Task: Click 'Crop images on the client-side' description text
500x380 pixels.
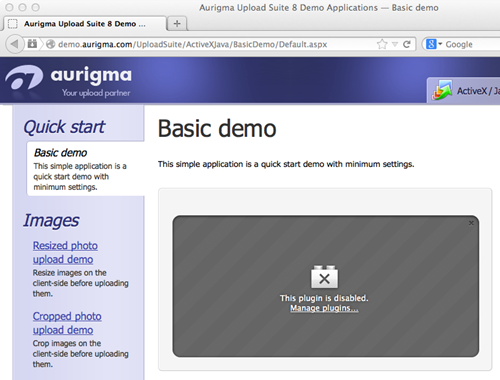Action: coord(80,354)
